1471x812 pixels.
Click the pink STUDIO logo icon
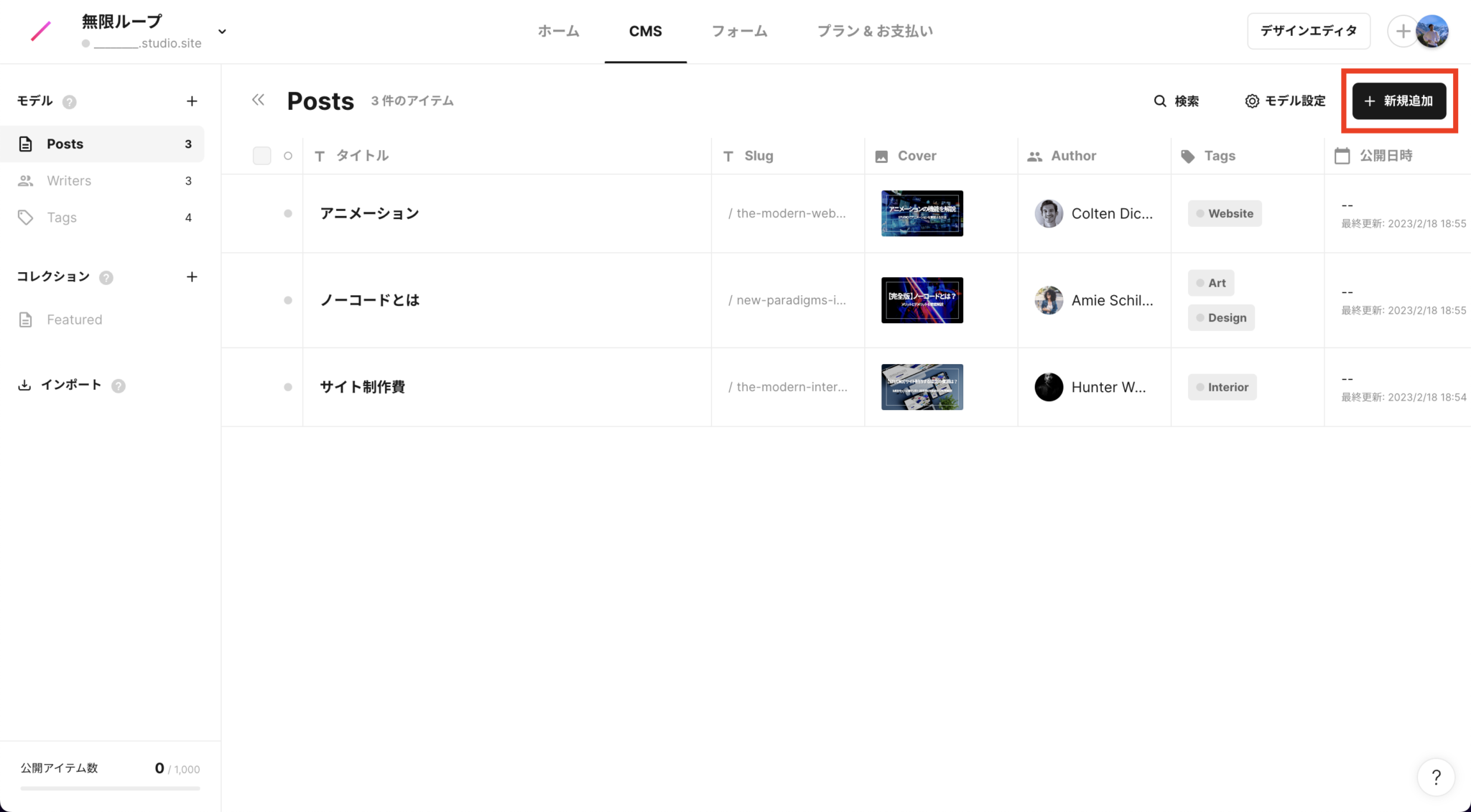pyautogui.click(x=41, y=31)
